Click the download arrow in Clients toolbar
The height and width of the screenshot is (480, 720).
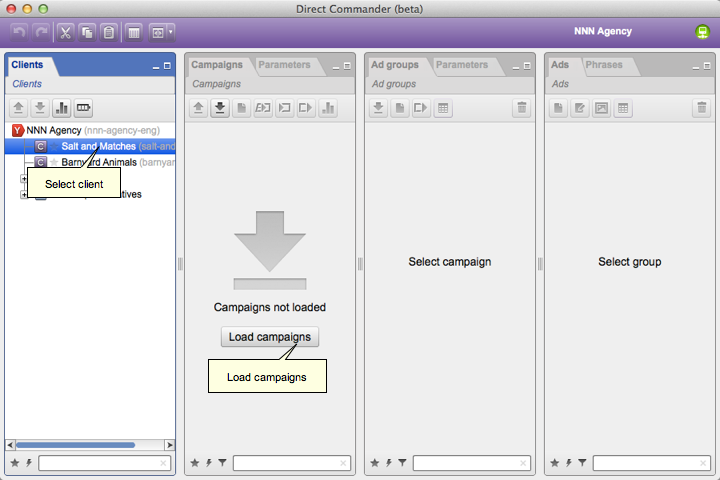point(40,108)
